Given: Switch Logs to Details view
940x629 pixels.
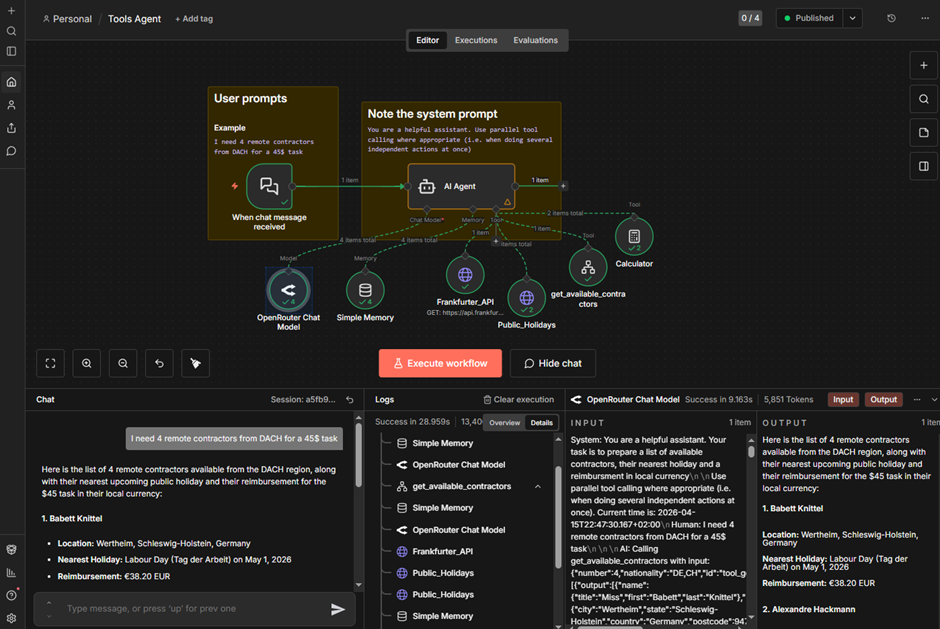Looking at the screenshot, I should coord(541,423).
